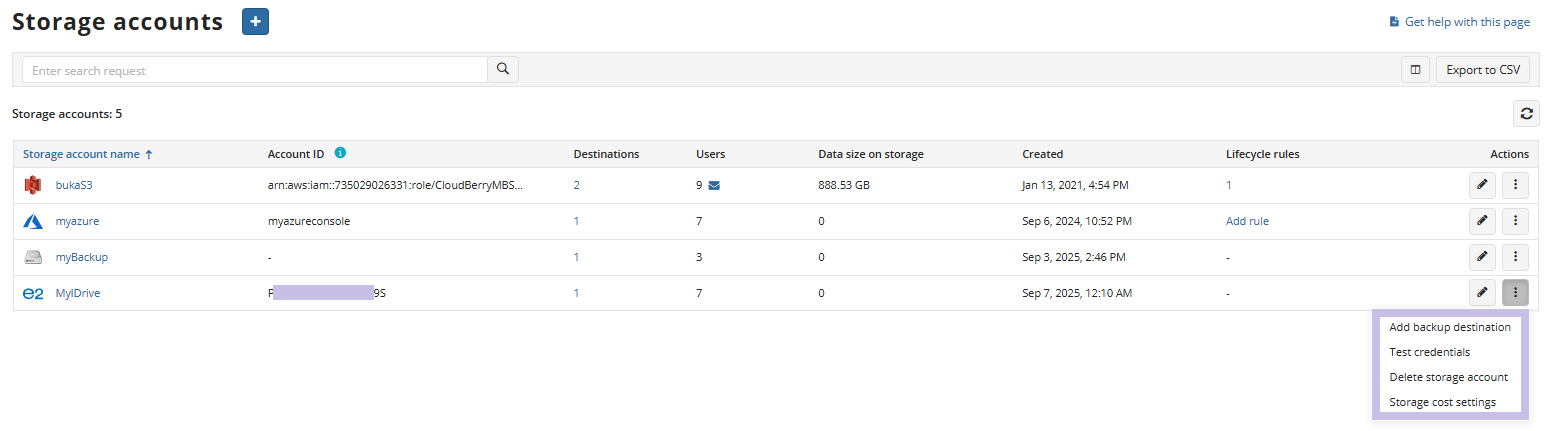Click the Export to CSV button
The image size is (1549, 431).
tap(1482, 70)
